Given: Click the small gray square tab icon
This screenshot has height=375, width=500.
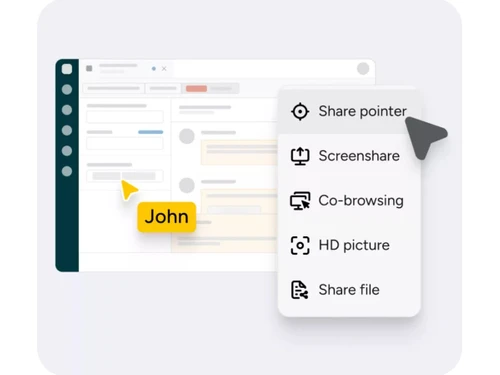Looking at the screenshot, I should [89, 68].
